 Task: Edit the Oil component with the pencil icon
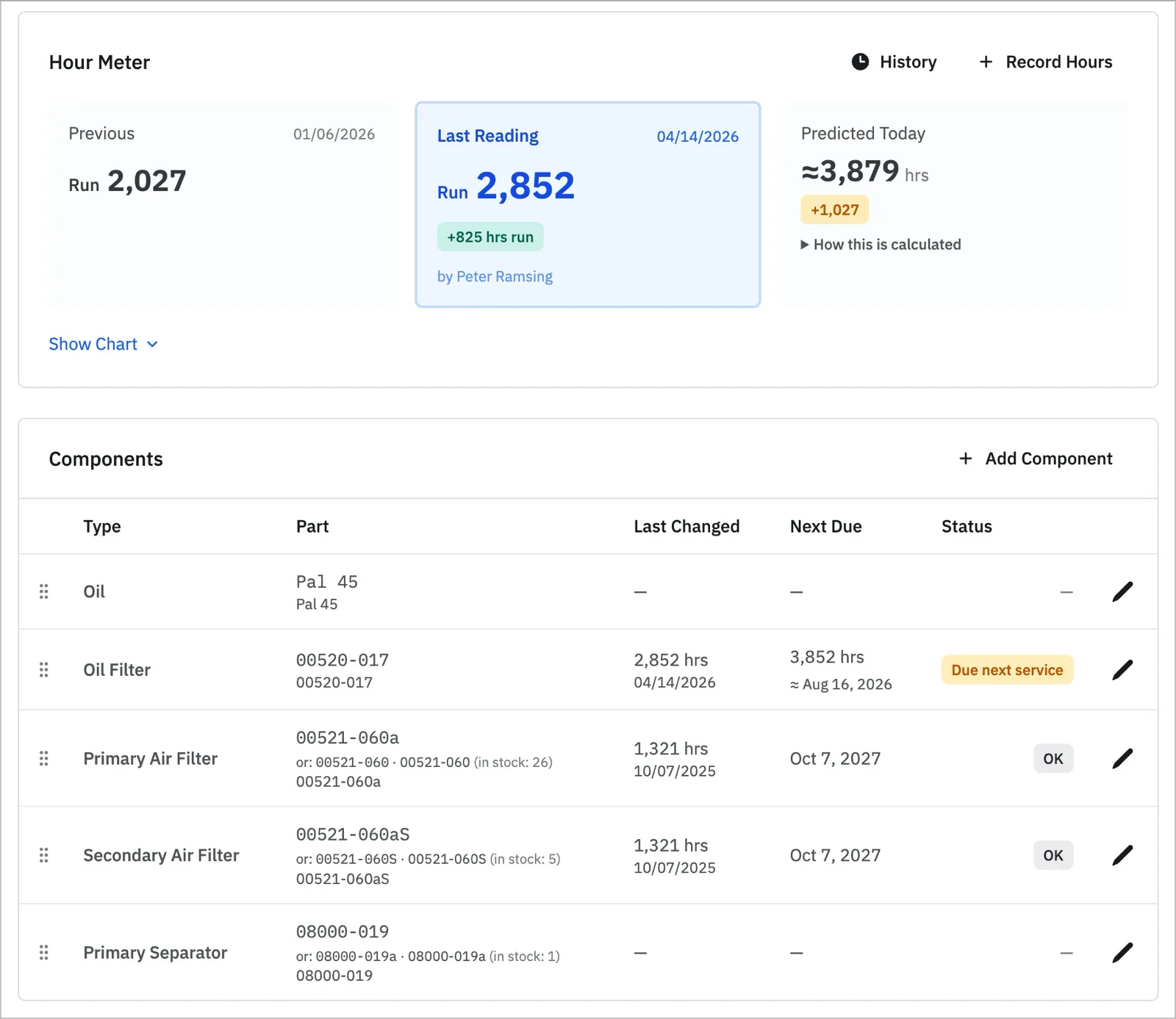(x=1122, y=591)
